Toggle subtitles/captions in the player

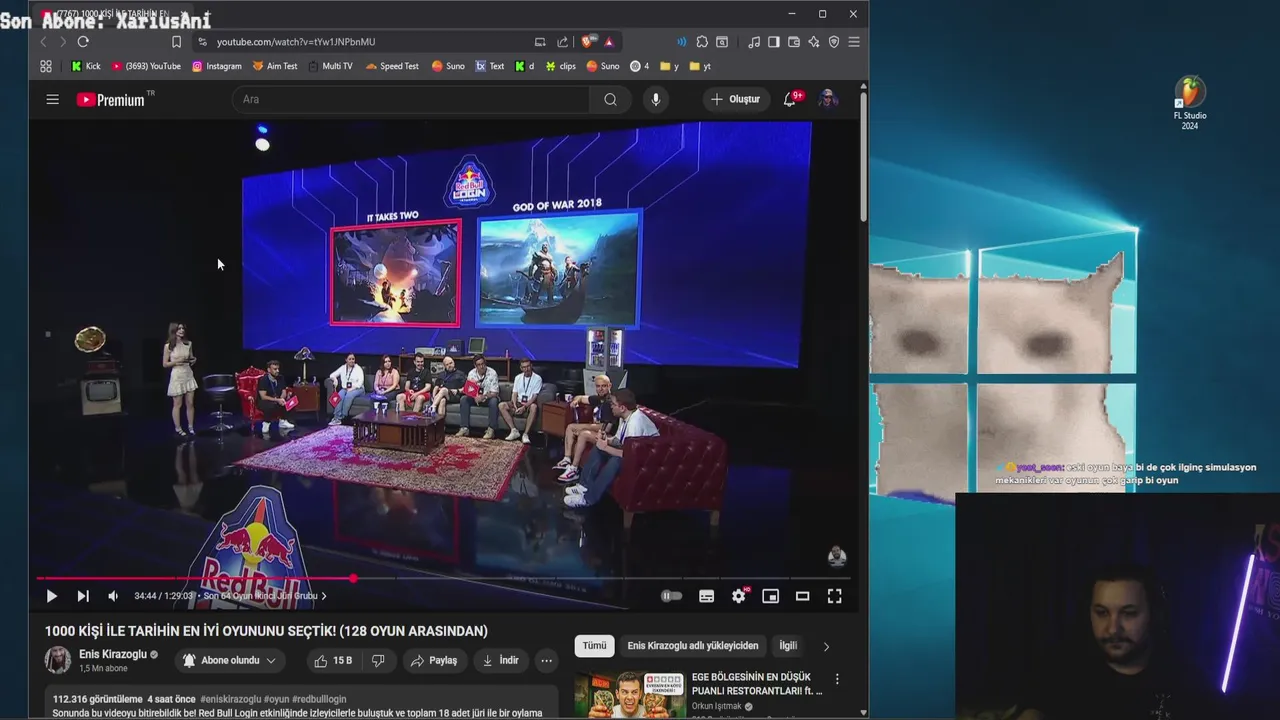tap(706, 596)
